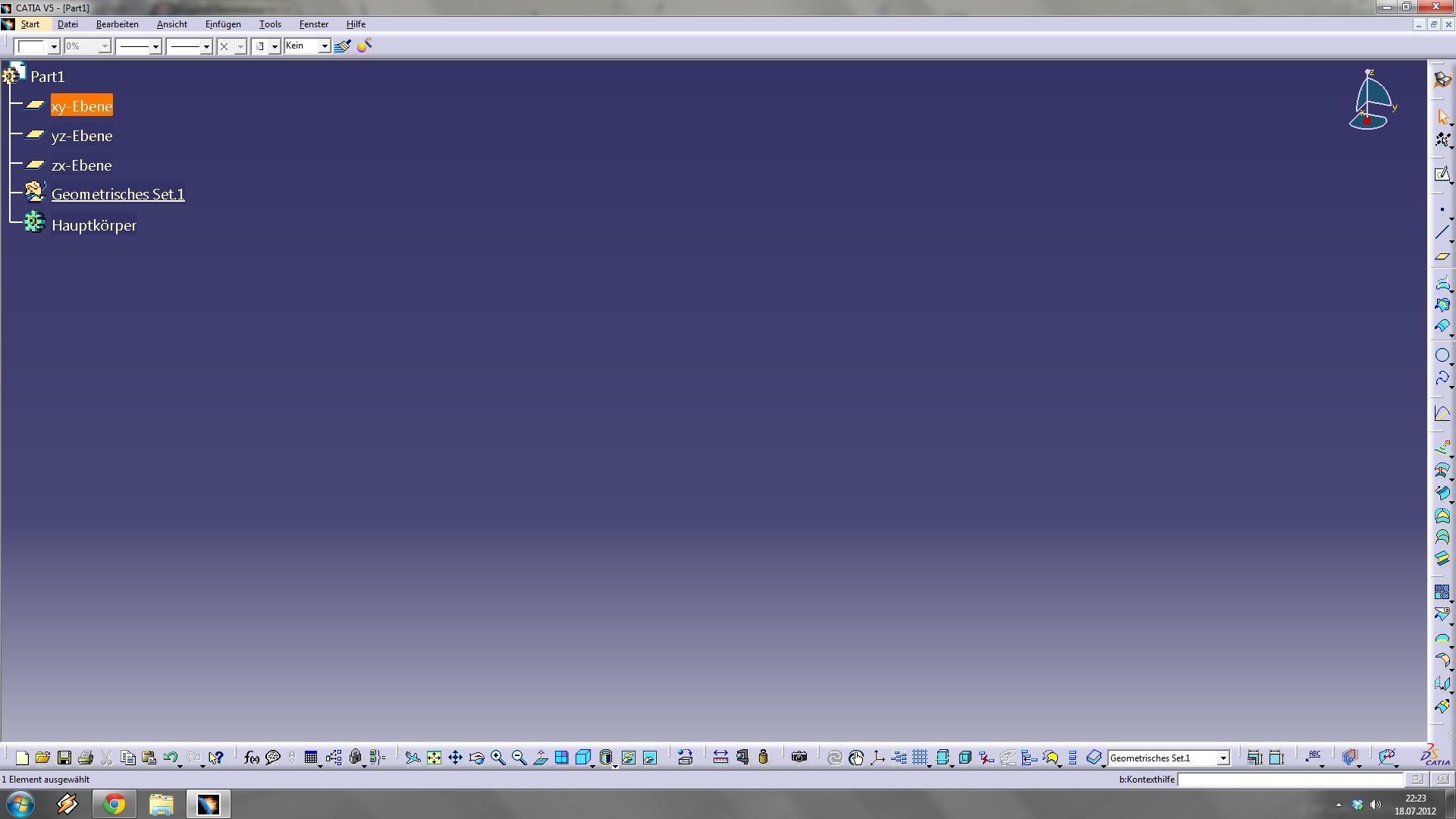Image resolution: width=1456 pixels, height=819 pixels.
Task: Click the Measure Between icon
Action: 720,758
